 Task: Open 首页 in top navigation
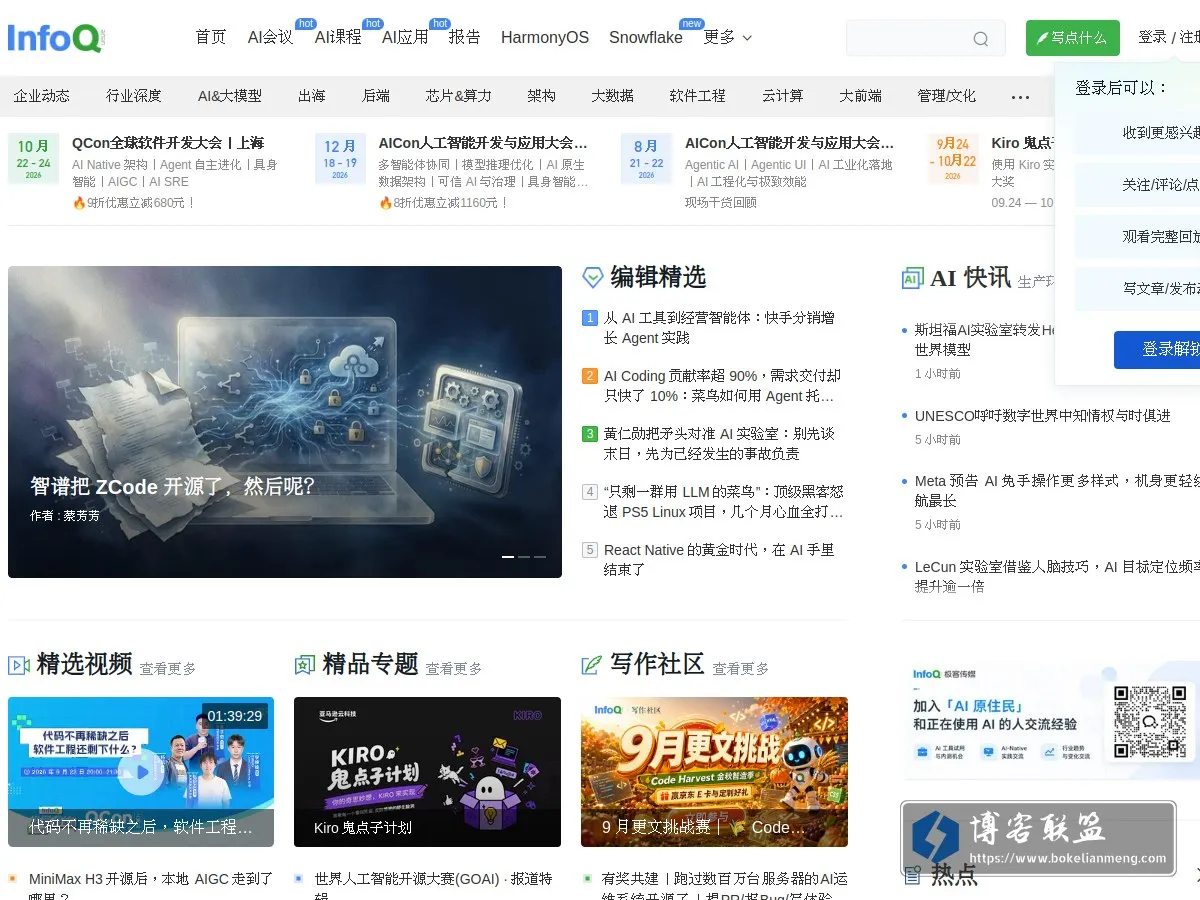tap(211, 37)
